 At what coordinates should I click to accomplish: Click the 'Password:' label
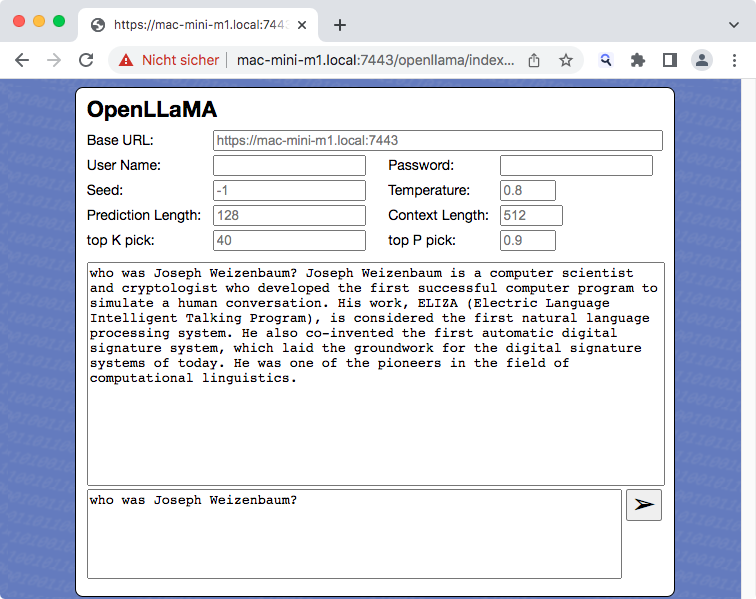click(421, 165)
